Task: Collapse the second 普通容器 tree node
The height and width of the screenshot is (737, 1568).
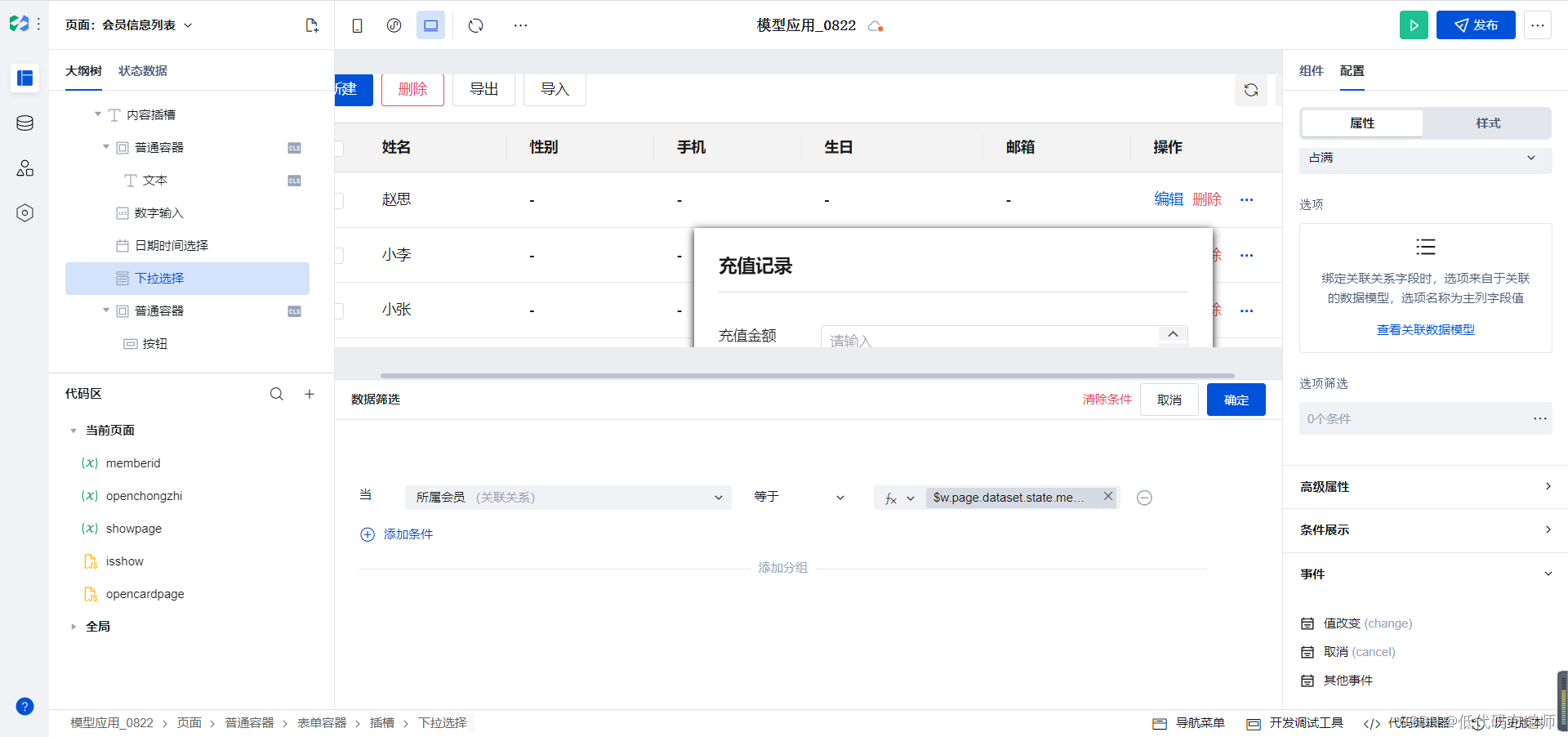Action: tap(106, 310)
